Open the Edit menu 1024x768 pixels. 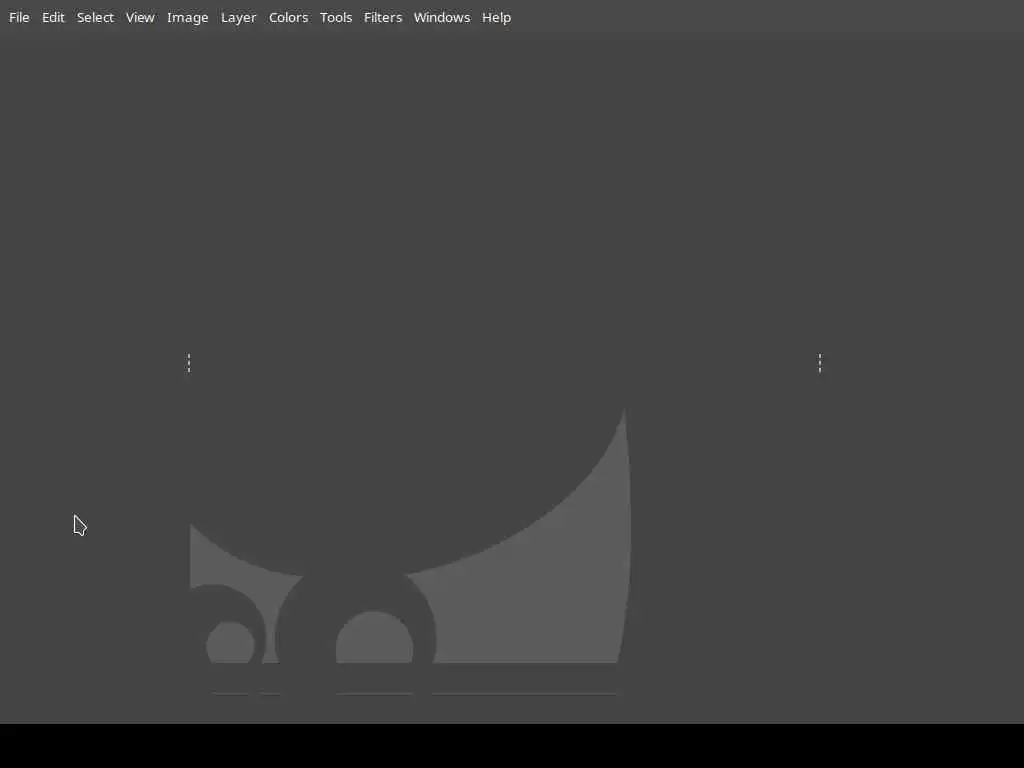[x=53, y=18]
